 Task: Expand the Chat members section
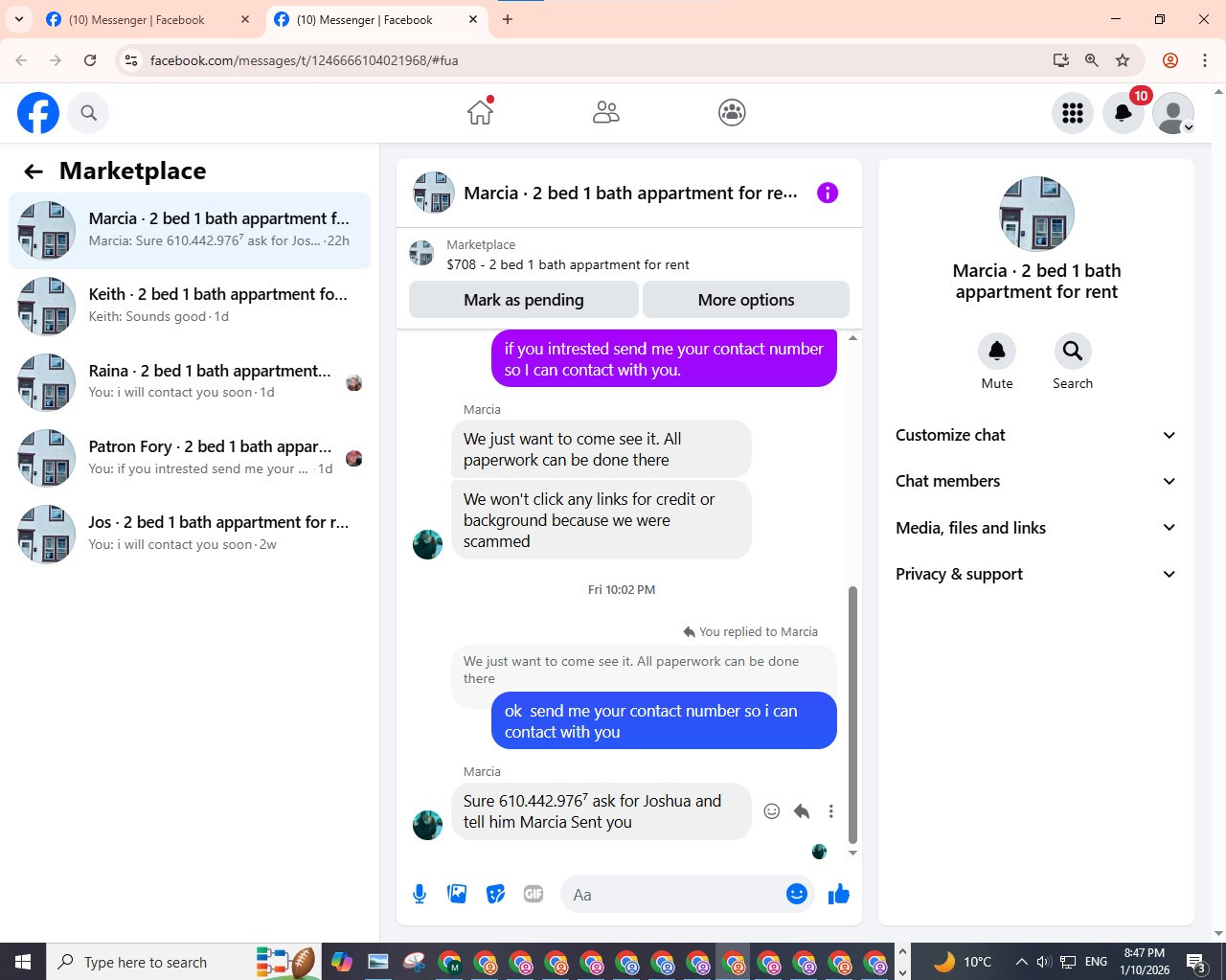pos(1036,481)
